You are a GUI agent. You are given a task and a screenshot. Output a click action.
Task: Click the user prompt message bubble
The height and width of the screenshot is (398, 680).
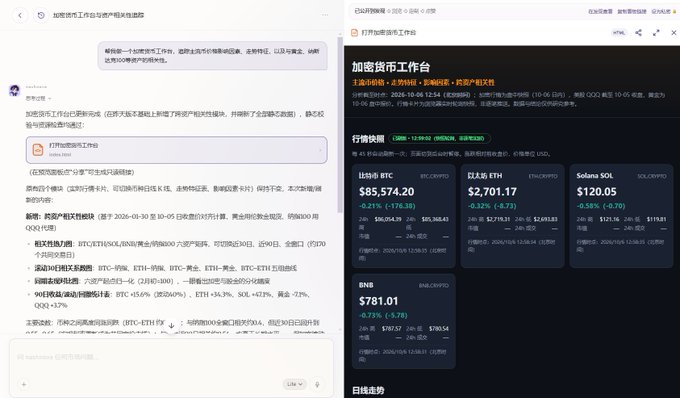[x=212, y=55]
